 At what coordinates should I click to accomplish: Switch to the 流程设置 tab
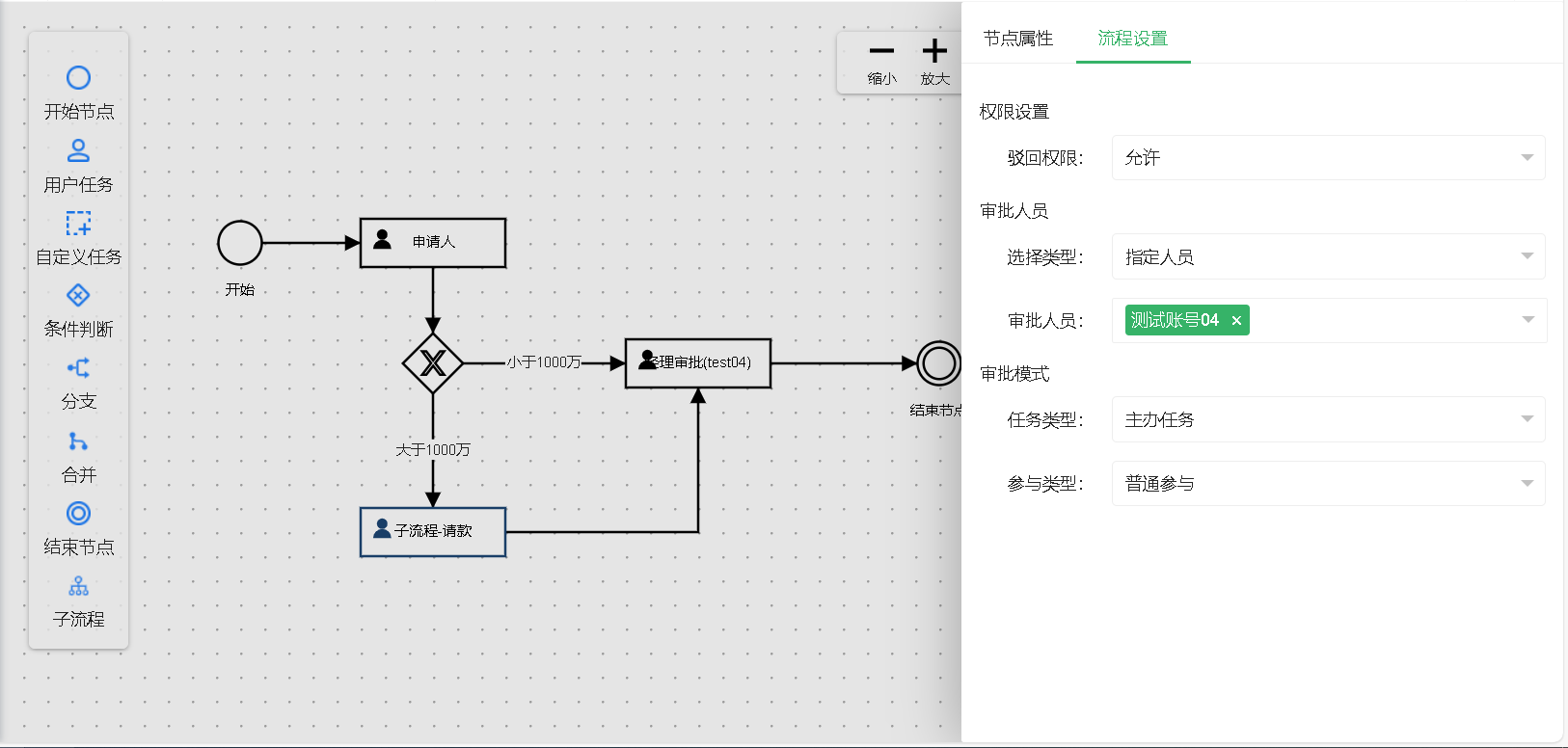[1133, 39]
